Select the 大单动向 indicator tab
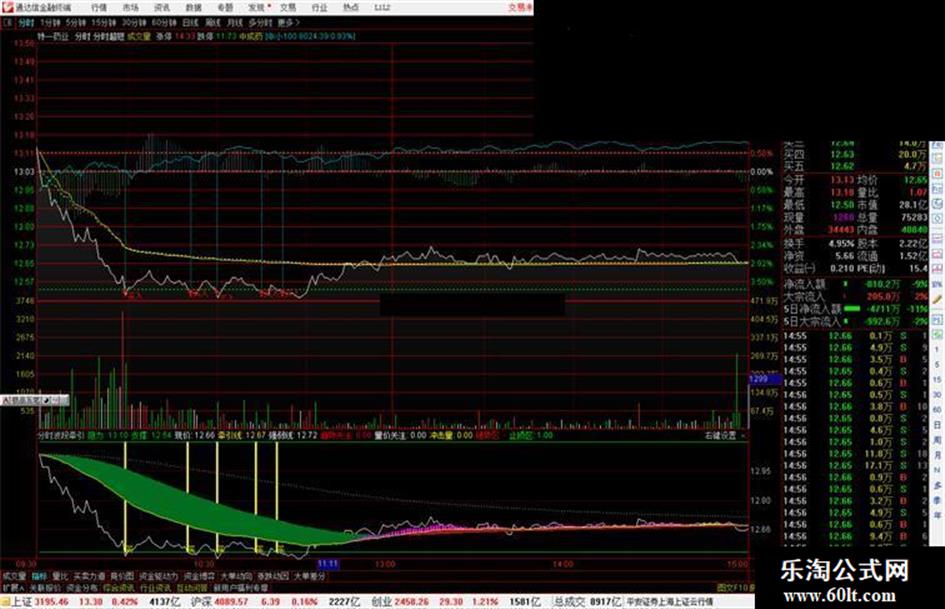The width and height of the screenshot is (945, 609). coord(236,577)
